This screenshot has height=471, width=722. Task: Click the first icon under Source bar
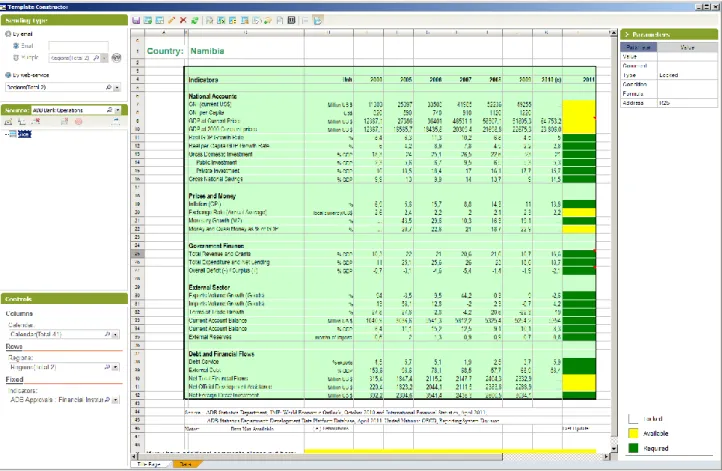(x=8, y=122)
